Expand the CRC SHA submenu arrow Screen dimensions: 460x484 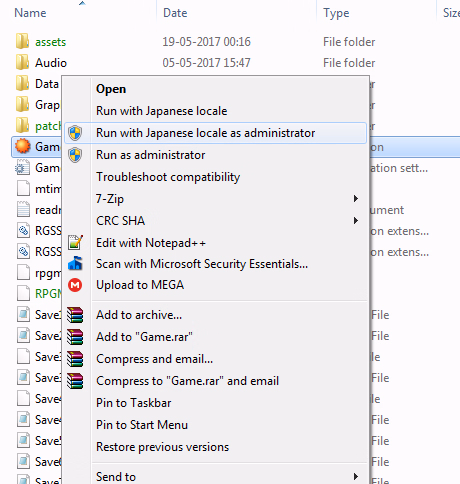click(356, 221)
